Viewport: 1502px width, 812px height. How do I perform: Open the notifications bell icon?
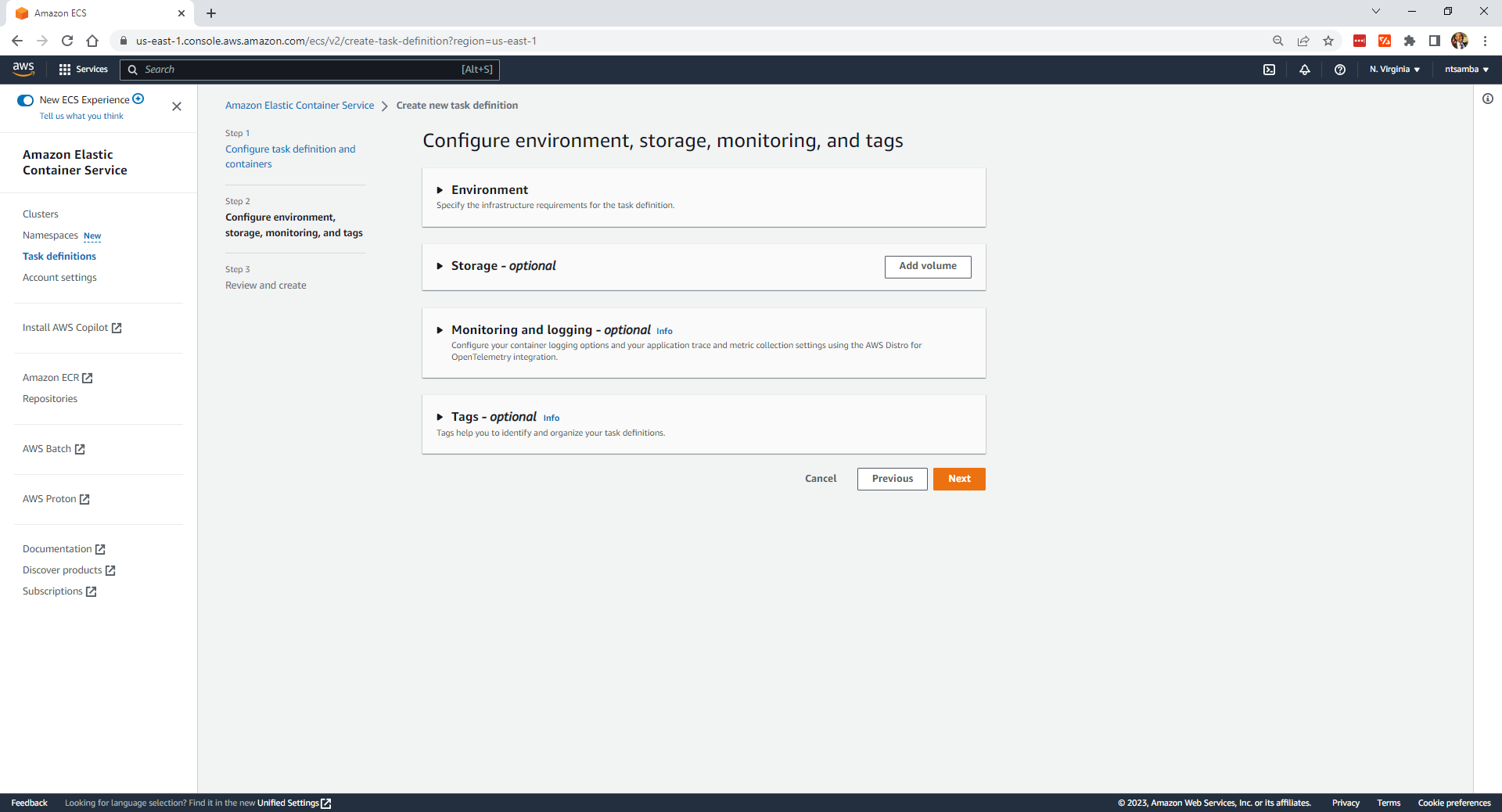[x=1304, y=70]
